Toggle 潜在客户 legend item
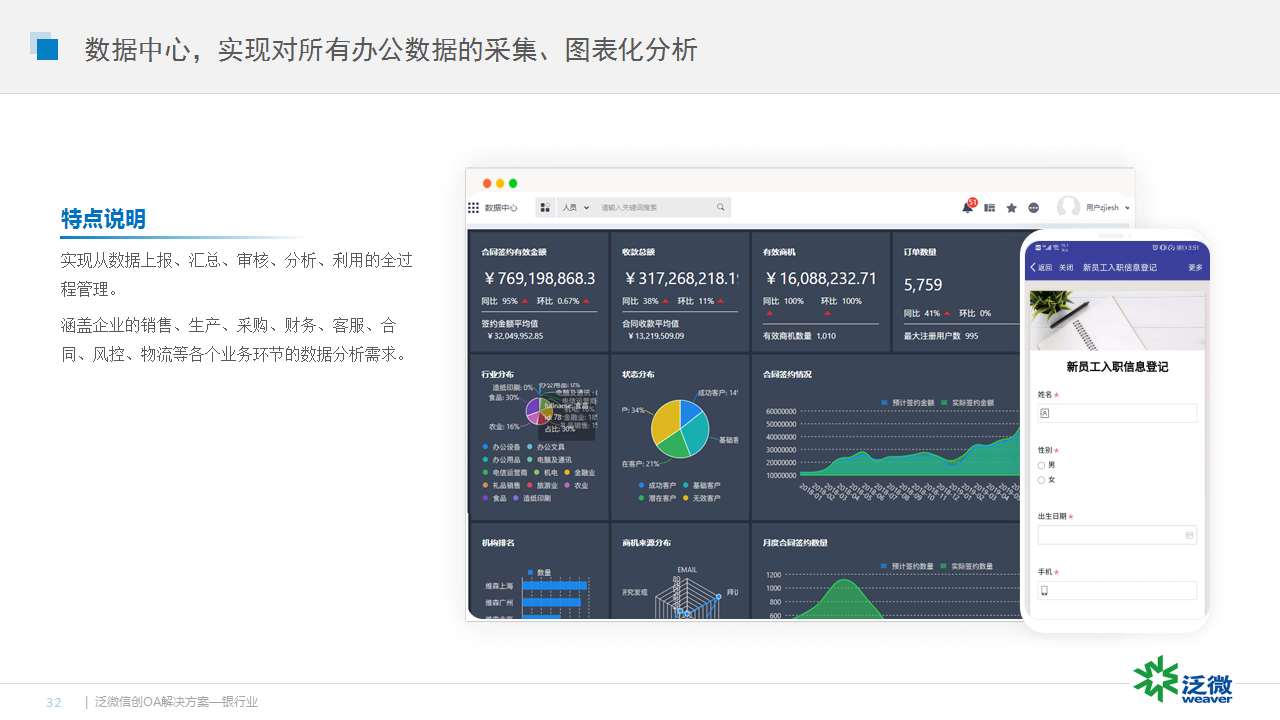1280x720 pixels. pos(657,498)
